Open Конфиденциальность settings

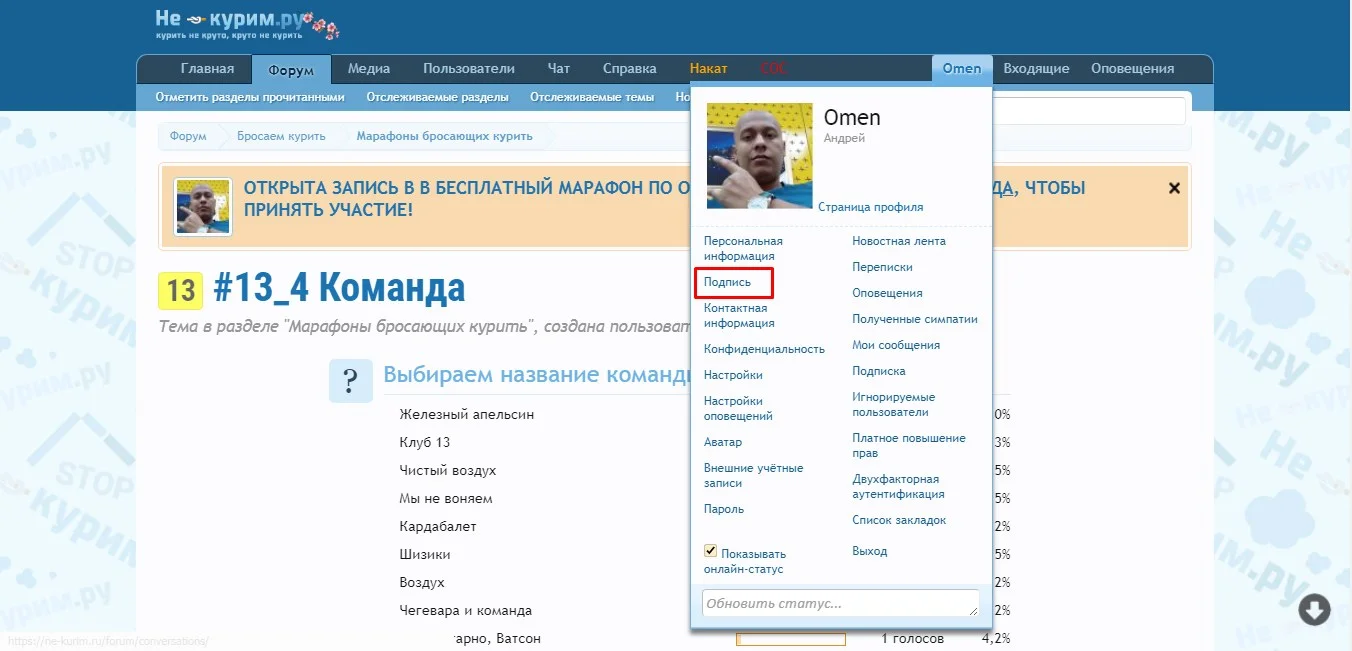coord(764,349)
